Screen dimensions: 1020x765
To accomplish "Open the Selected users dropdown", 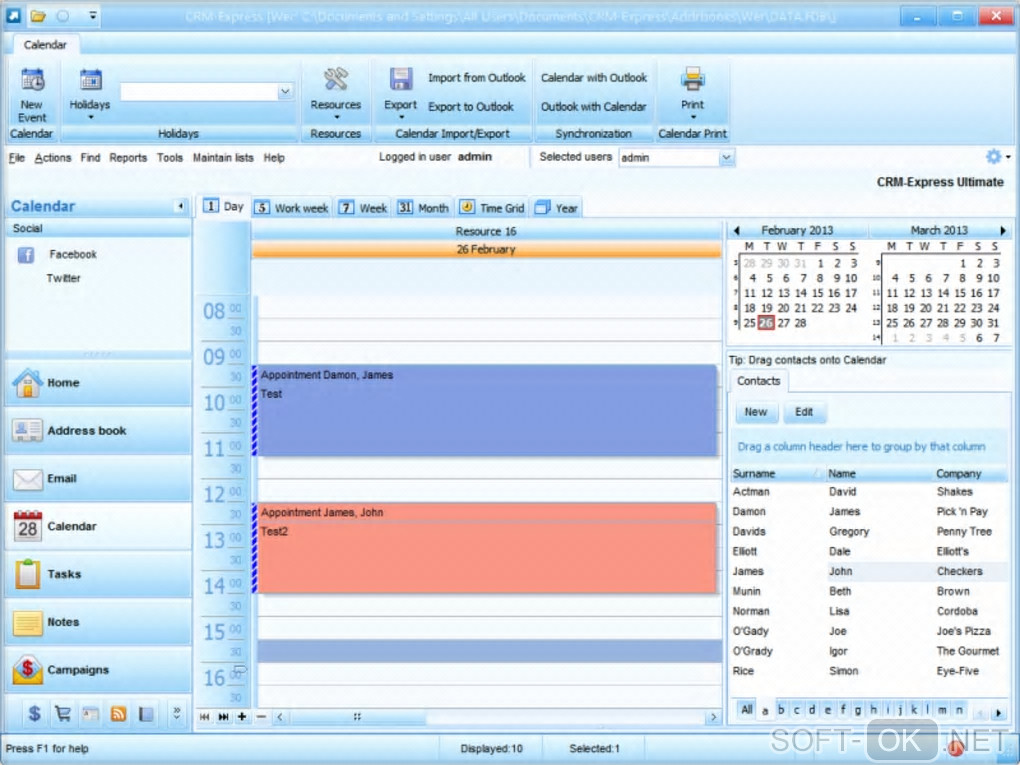I will (x=726, y=157).
